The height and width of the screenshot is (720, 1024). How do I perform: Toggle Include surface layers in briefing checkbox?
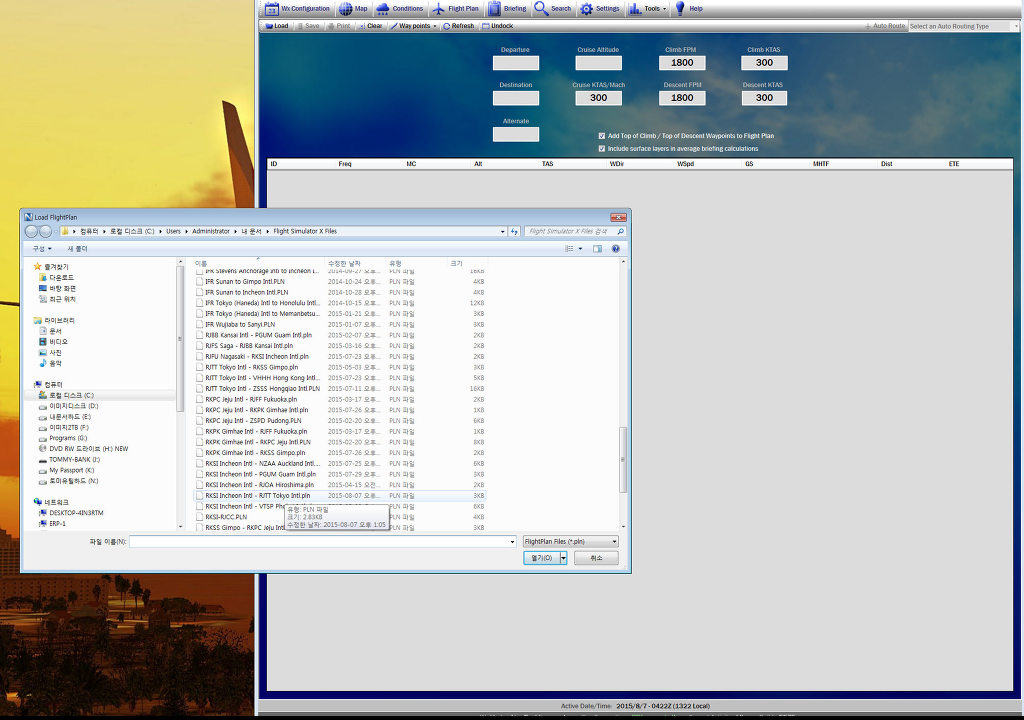(x=602, y=148)
